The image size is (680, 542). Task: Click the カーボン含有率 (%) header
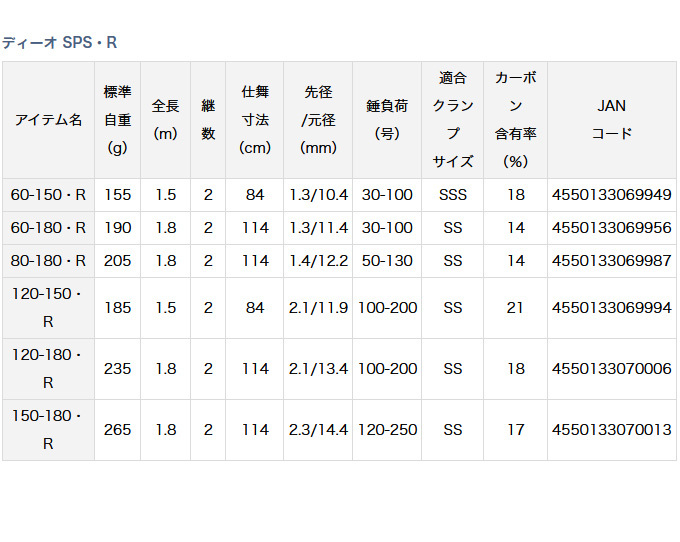coord(515,120)
